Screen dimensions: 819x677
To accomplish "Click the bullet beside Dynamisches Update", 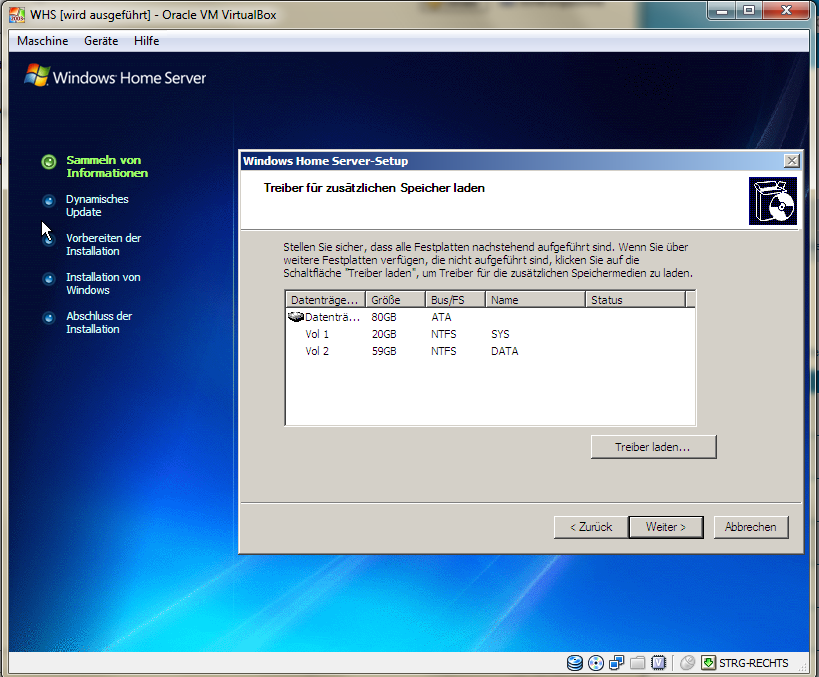I will coord(49,201).
